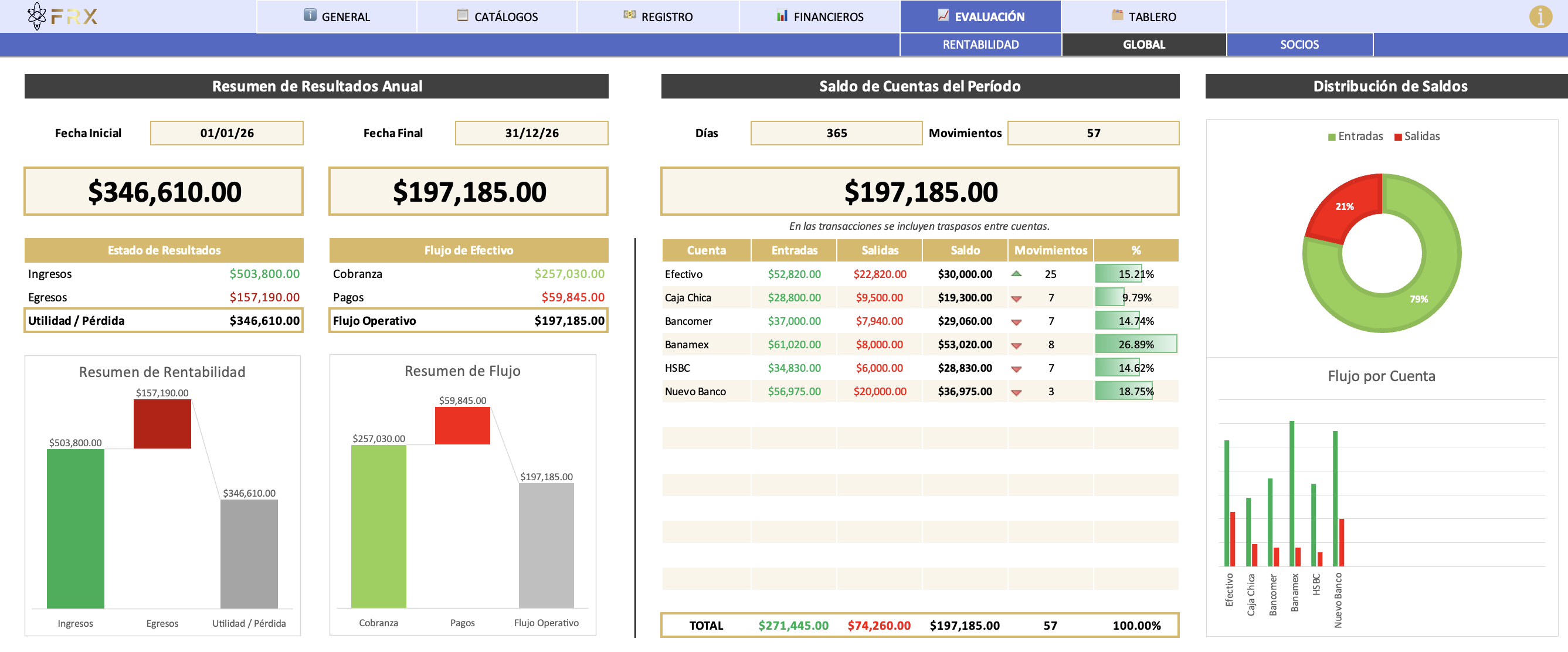Click the Fecha Inicial date field

pos(226,133)
